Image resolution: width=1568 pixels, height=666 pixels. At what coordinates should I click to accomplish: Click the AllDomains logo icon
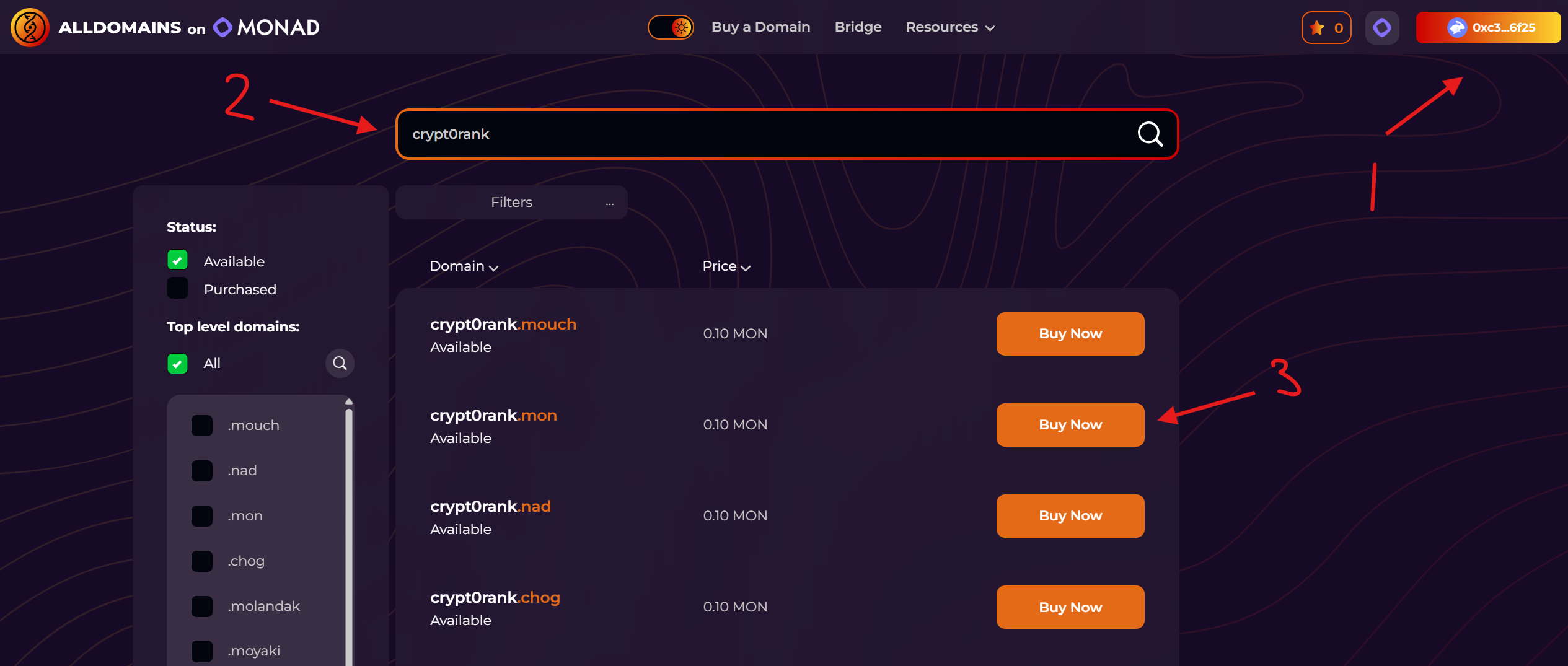click(x=29, y=27)
